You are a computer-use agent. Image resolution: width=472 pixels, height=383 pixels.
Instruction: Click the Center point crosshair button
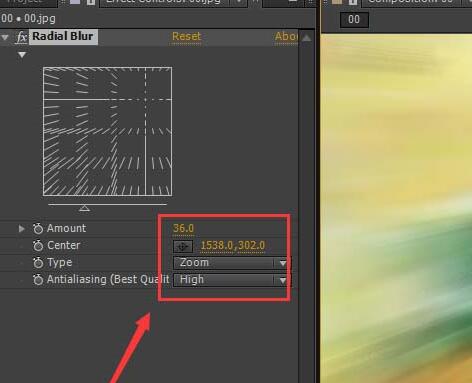click(183, 246)
